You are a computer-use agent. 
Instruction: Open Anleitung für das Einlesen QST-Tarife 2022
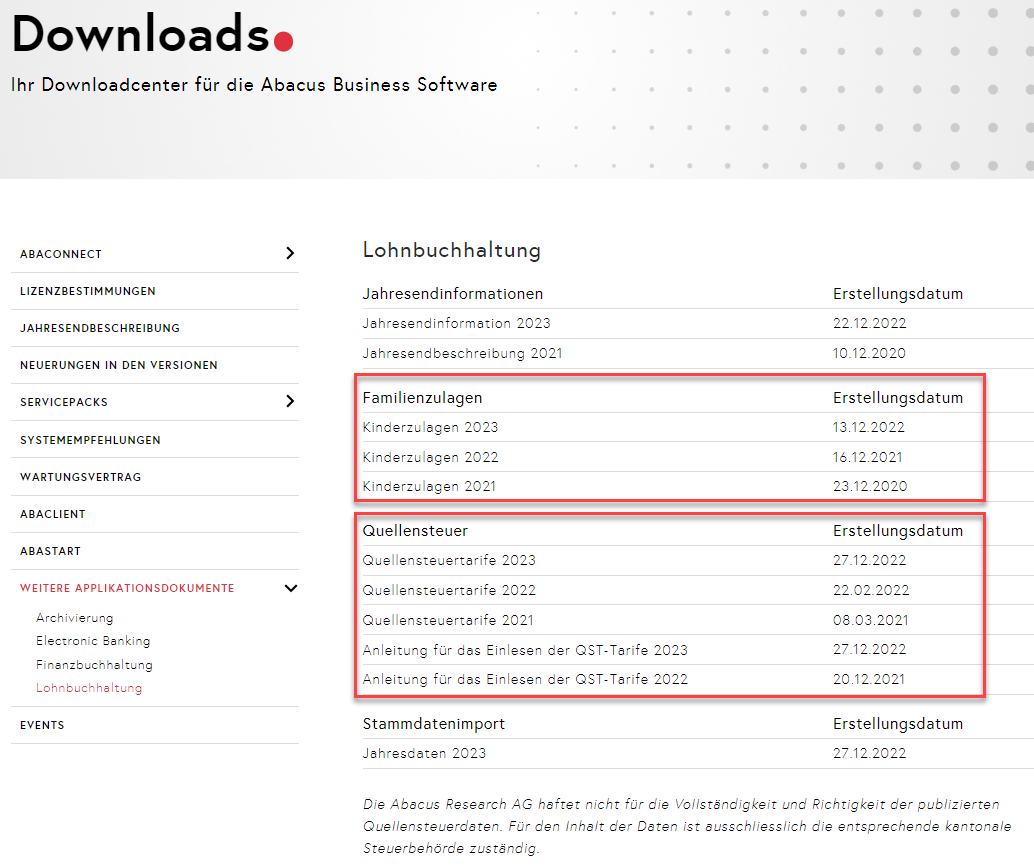point(525,679)
